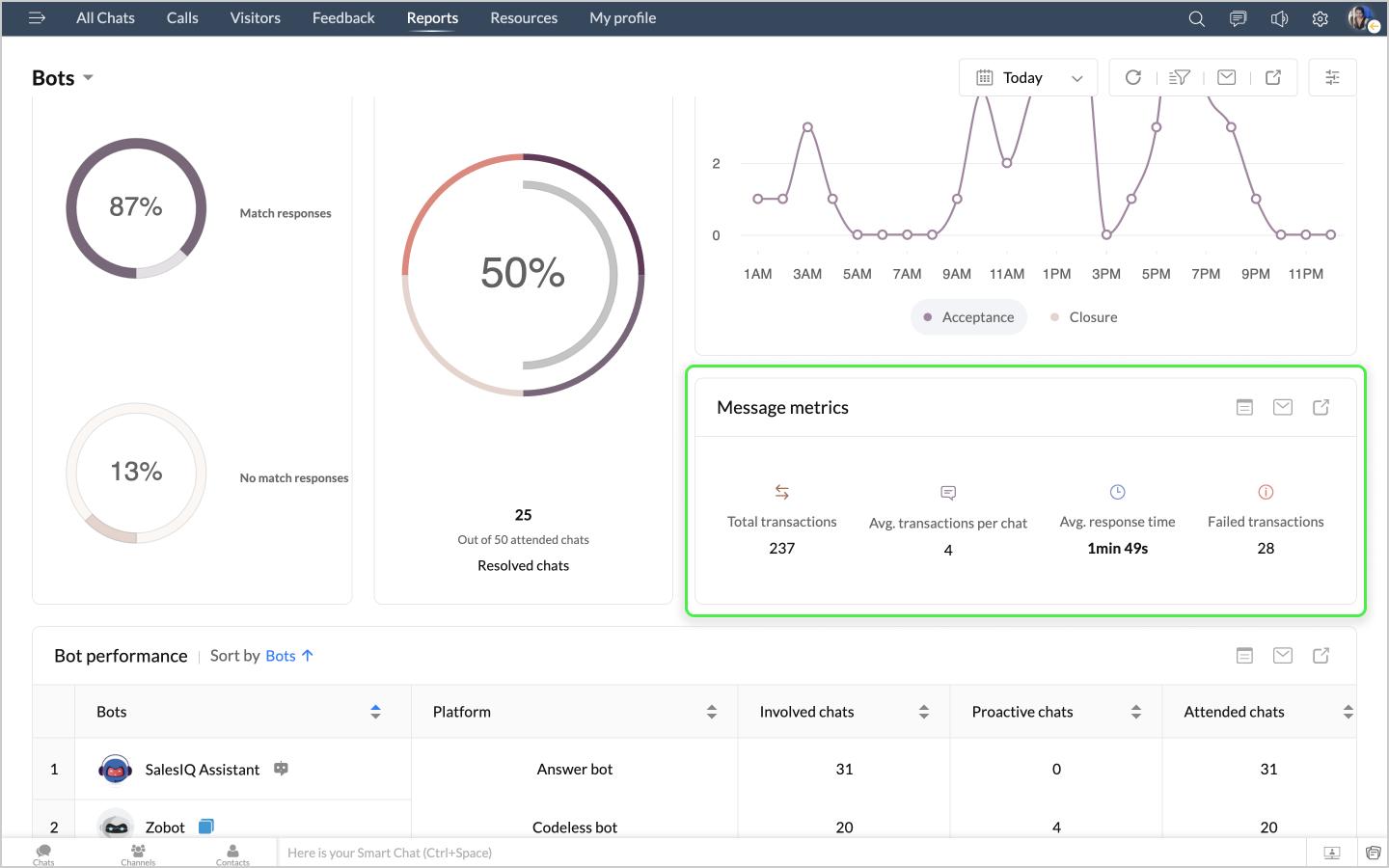Toggle Acceptance series in chart legend
1389x868 pixels.
tap(968, 317)
